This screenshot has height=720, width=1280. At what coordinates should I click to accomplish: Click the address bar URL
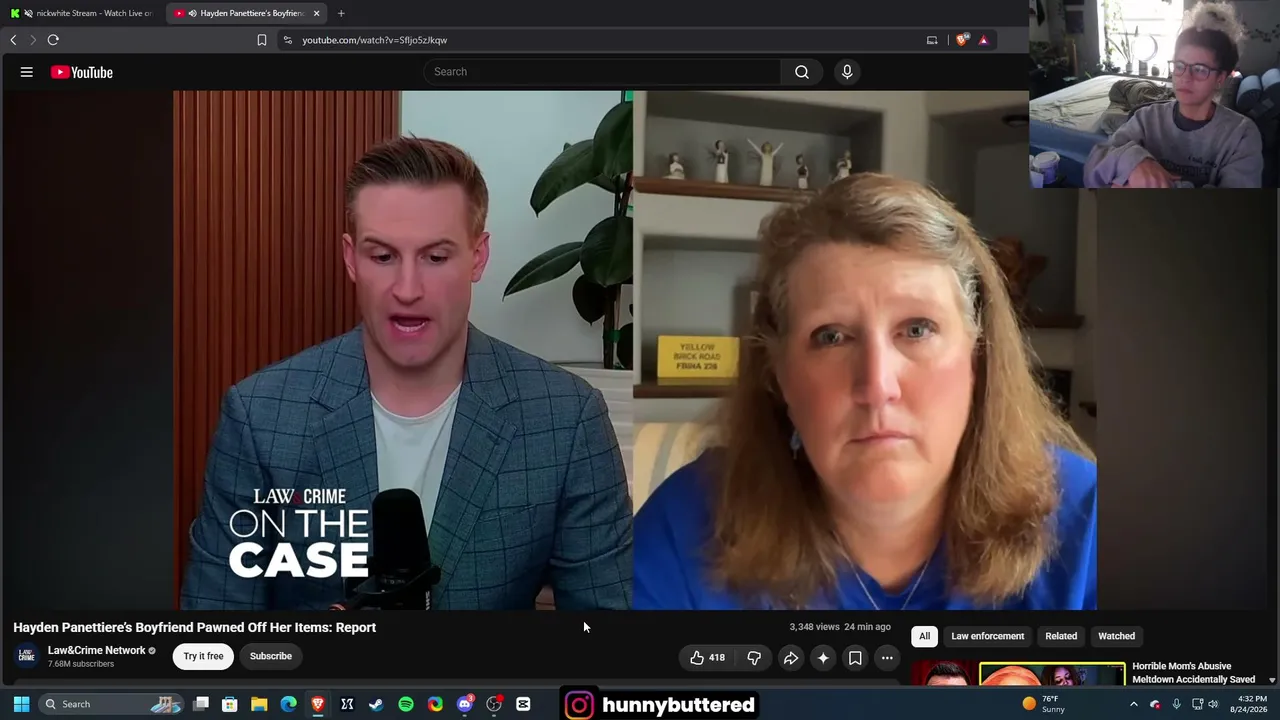coord(375,40)
